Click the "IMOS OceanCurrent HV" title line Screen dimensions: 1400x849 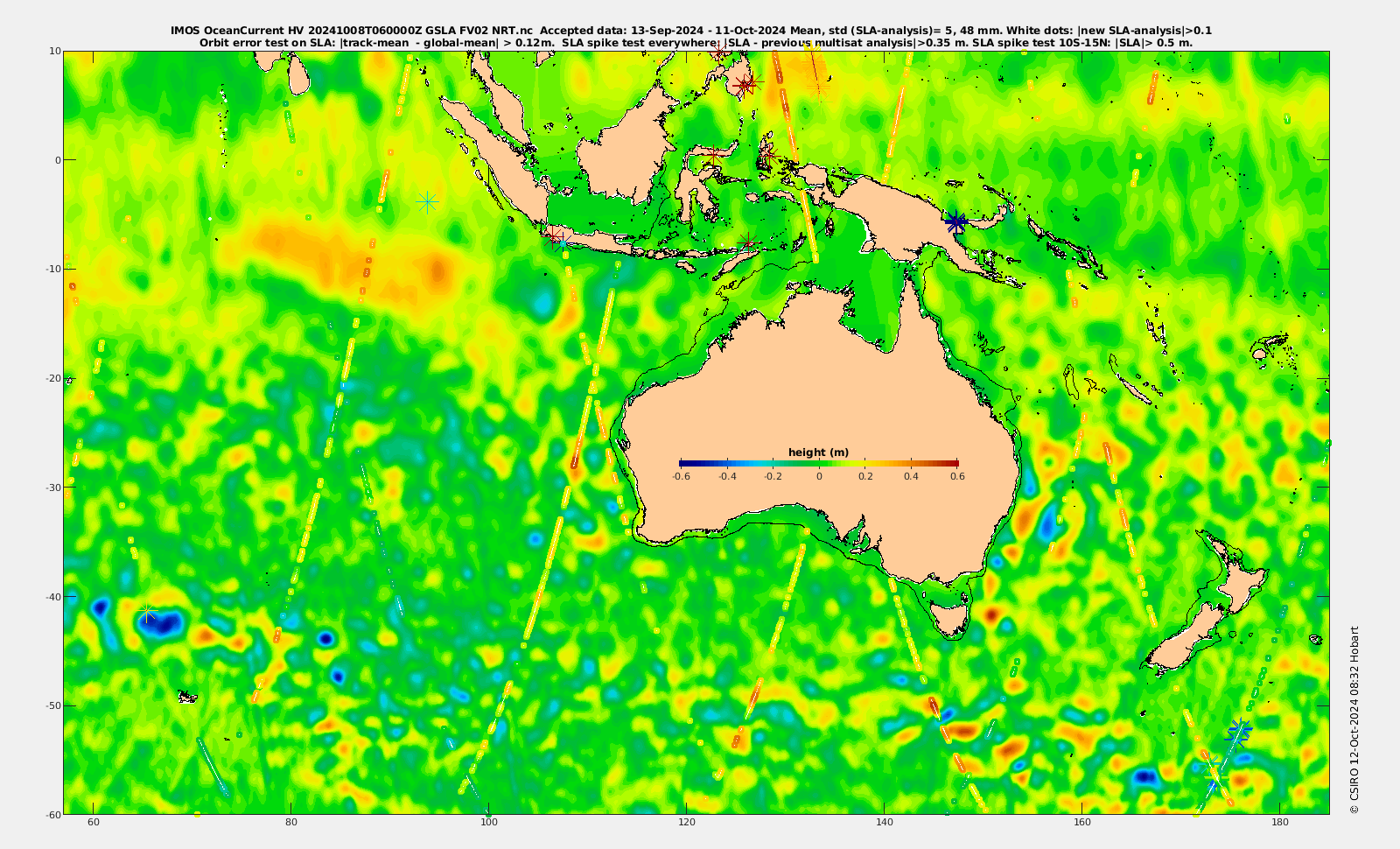[x=691, y=31]
